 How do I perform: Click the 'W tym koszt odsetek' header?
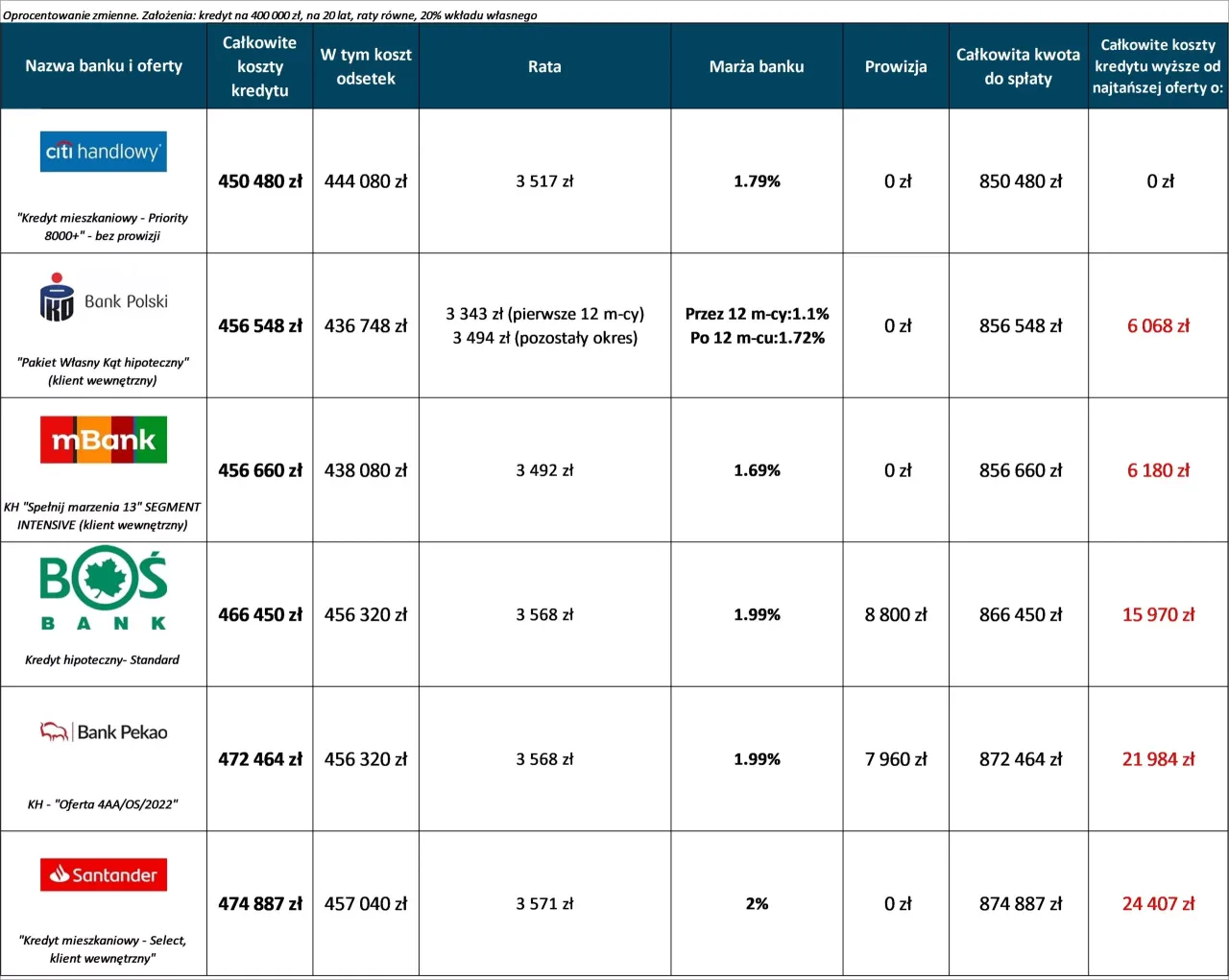click(366, 66)
